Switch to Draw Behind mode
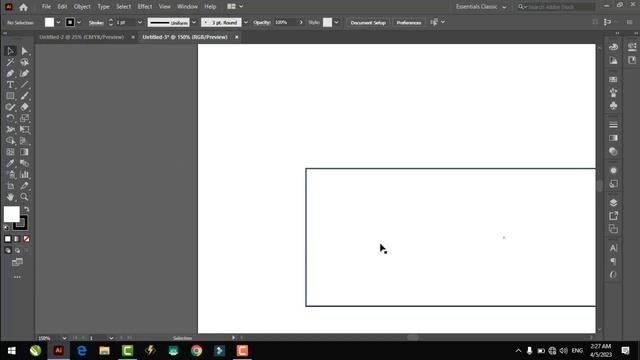 click(17, 250)
